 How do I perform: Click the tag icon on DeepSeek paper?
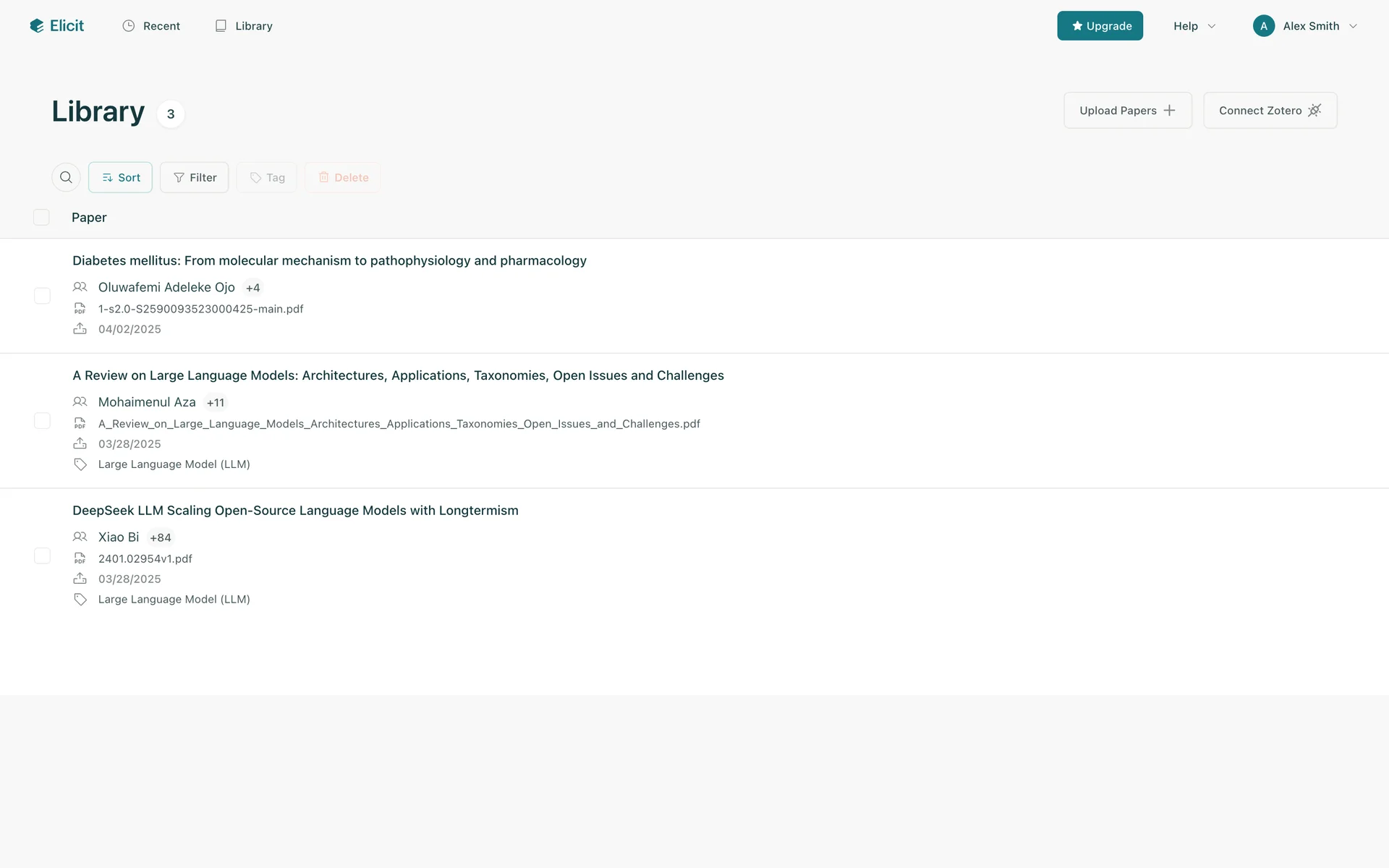[x=80, y=600]
